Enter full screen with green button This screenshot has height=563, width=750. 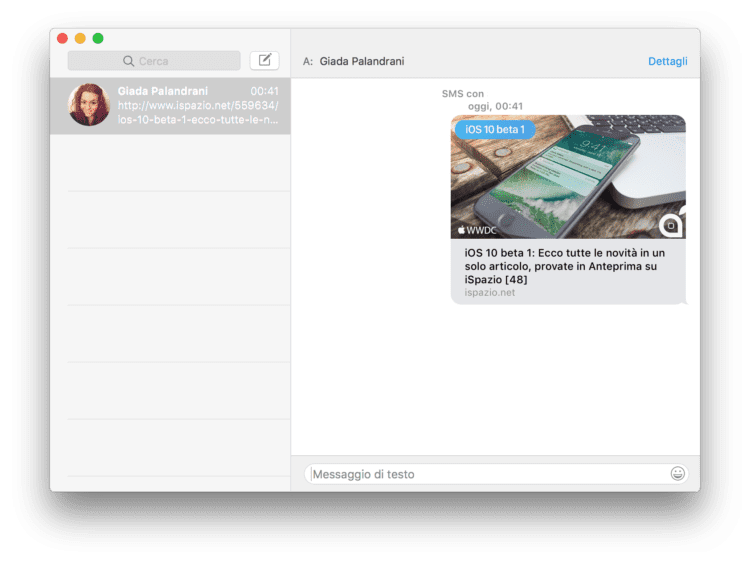tap(98, 38)
